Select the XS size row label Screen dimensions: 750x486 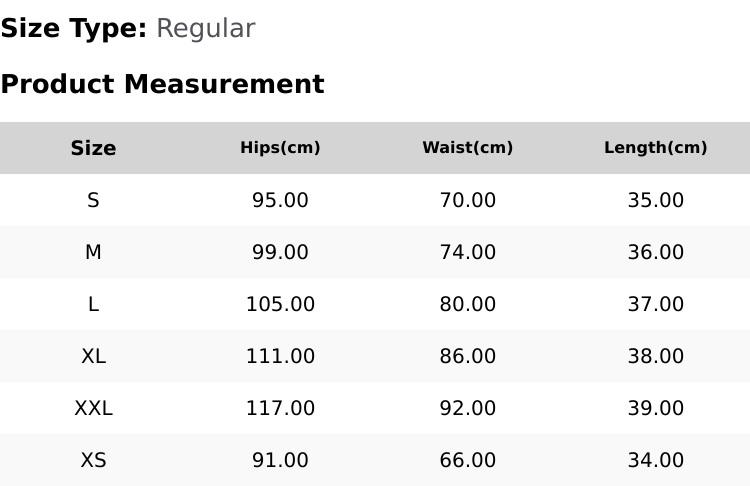click(x=93, y=460)
